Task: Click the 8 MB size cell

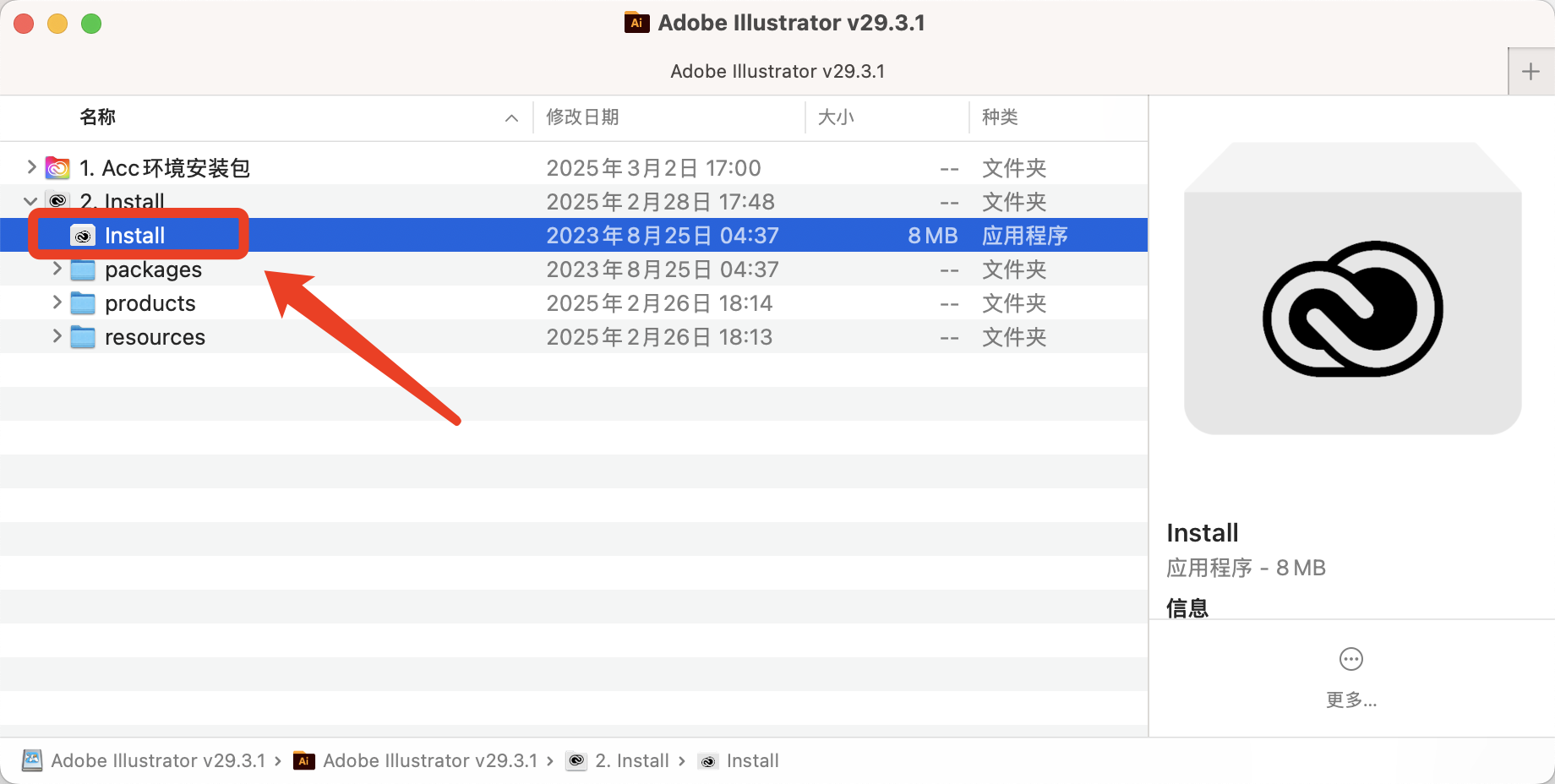Action: (x=933, y=236)
